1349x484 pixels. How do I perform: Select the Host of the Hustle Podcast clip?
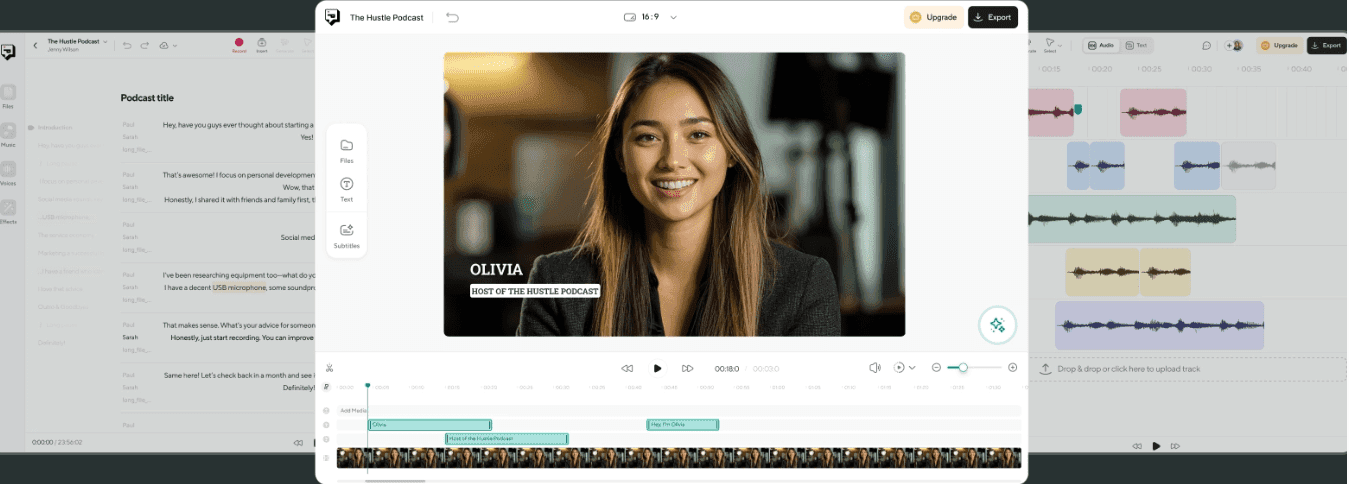coord(507,438)
